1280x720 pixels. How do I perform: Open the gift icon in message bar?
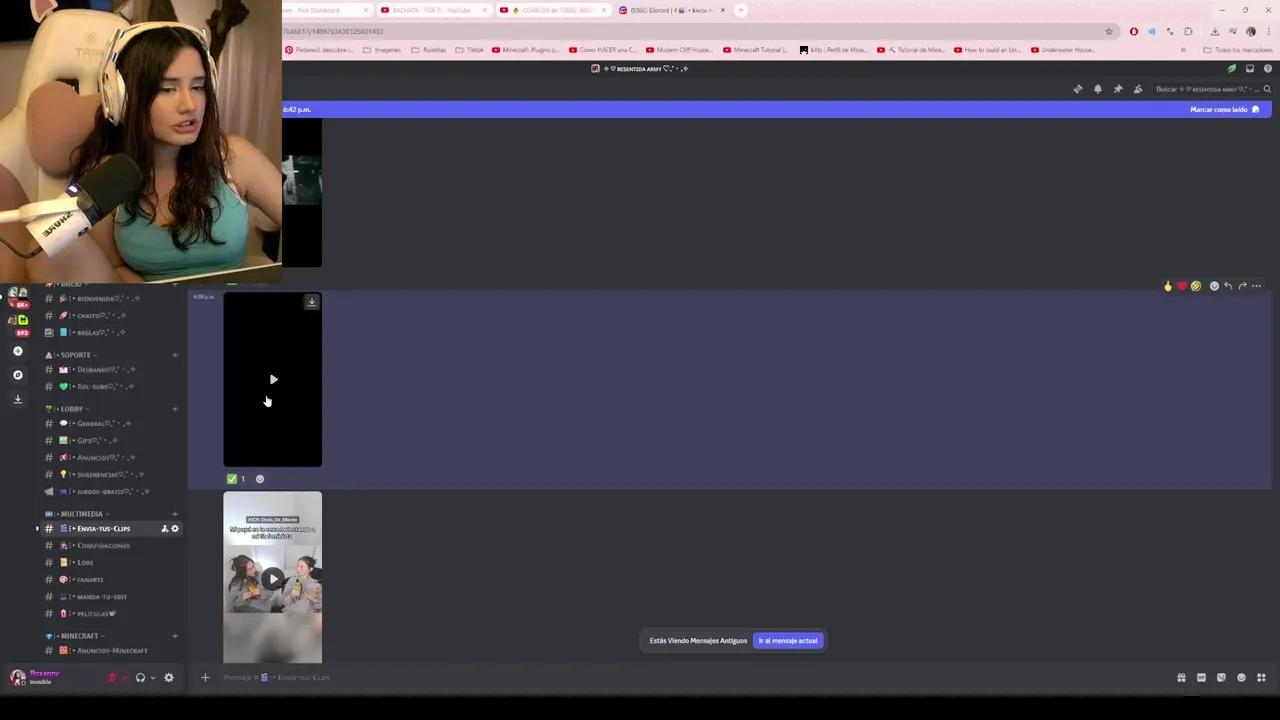pos(1181,678)
